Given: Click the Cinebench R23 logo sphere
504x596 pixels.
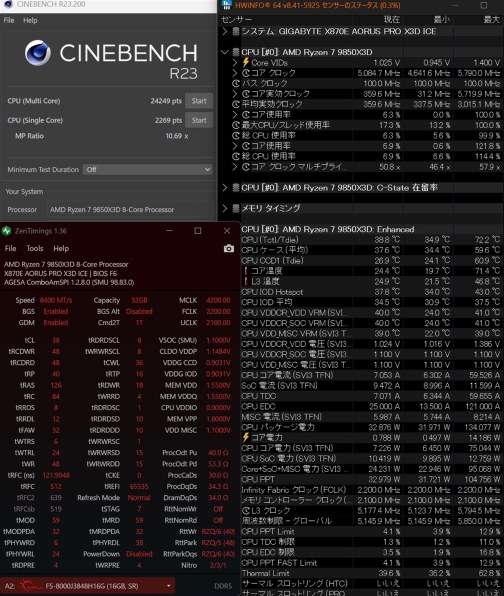Looking at the screenshot, I should (x=38, y=53).
